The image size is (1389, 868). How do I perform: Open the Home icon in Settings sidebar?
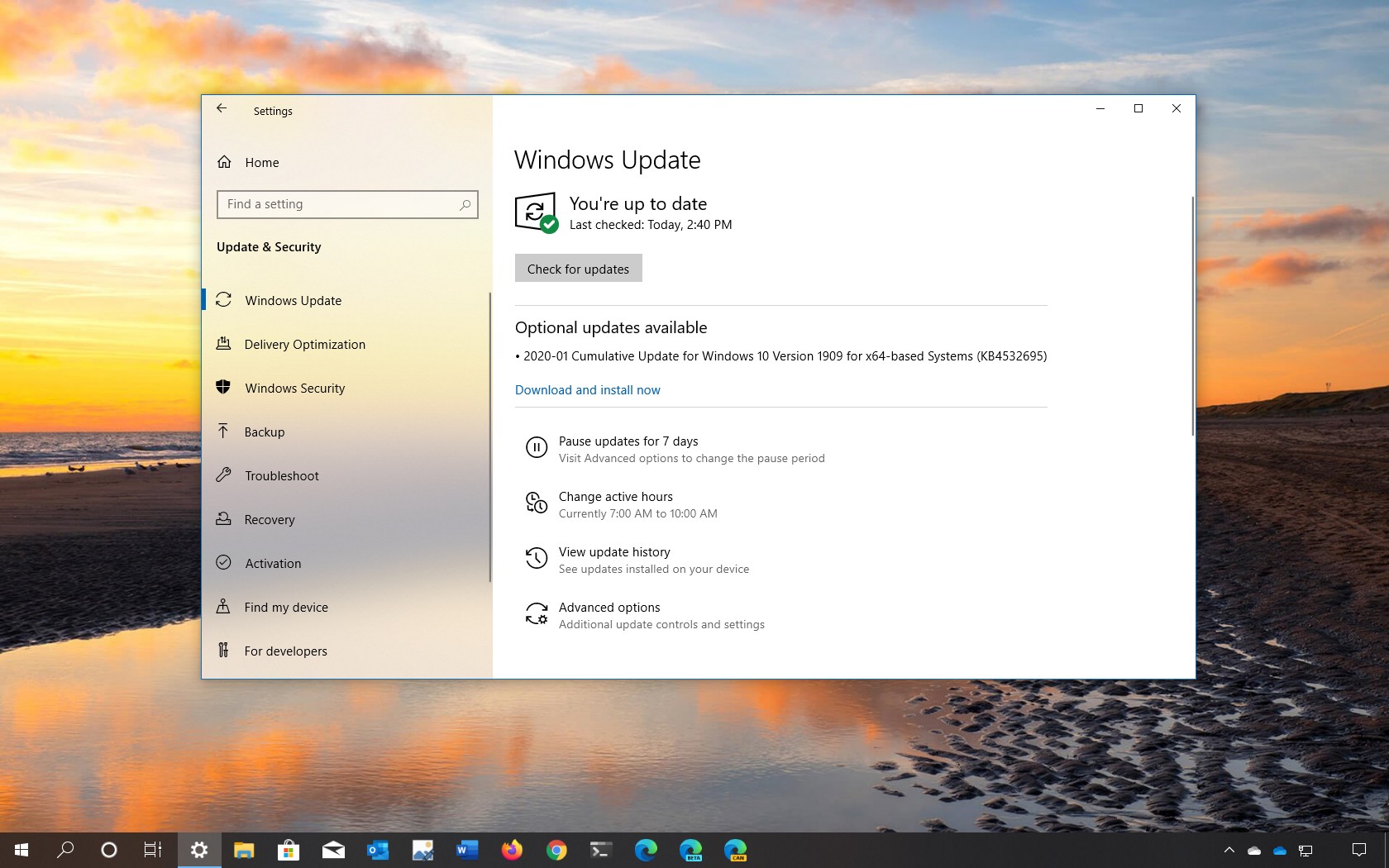[x=224, y=162]
